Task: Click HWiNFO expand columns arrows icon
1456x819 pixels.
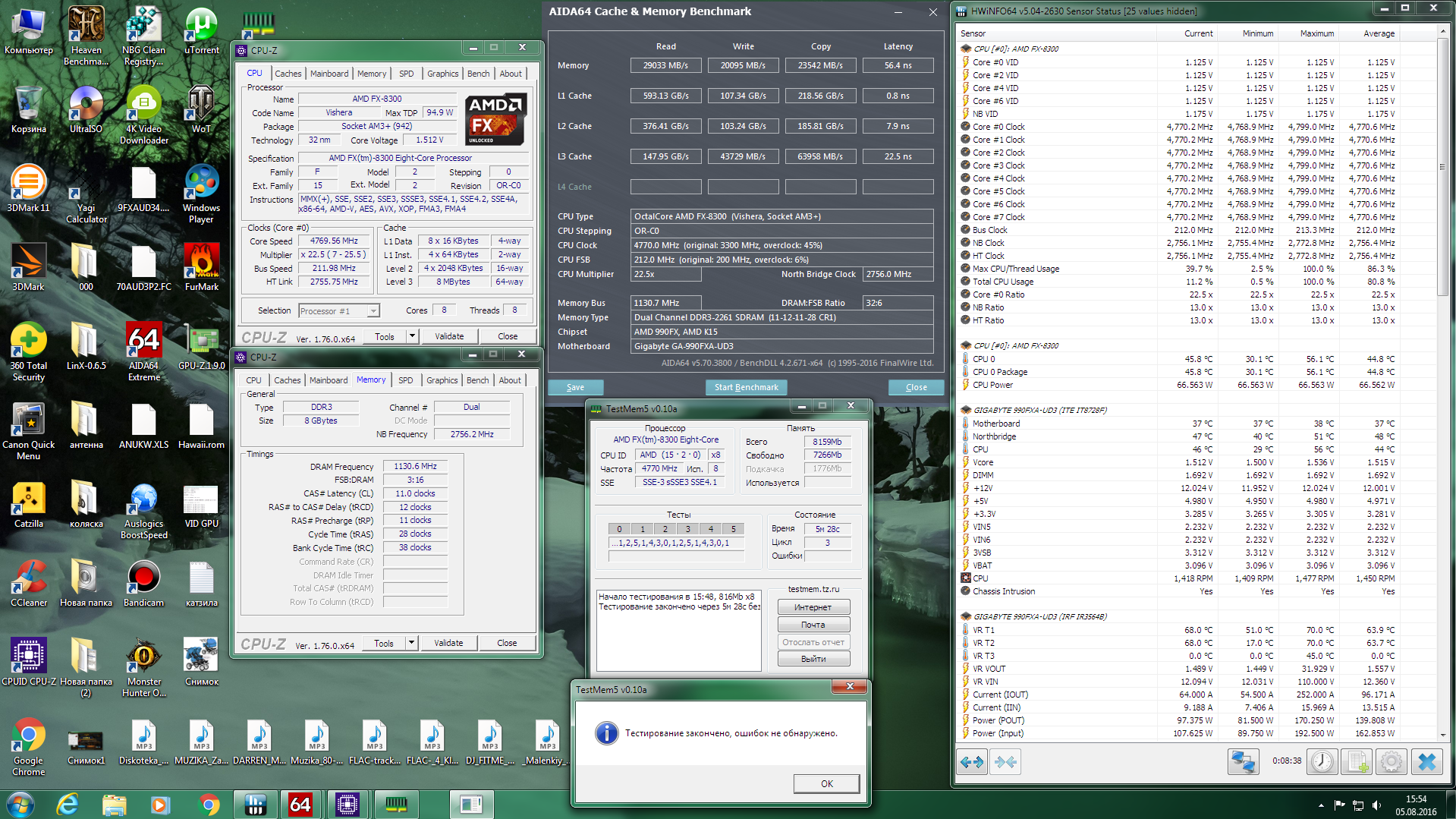Action: point(972,761)
